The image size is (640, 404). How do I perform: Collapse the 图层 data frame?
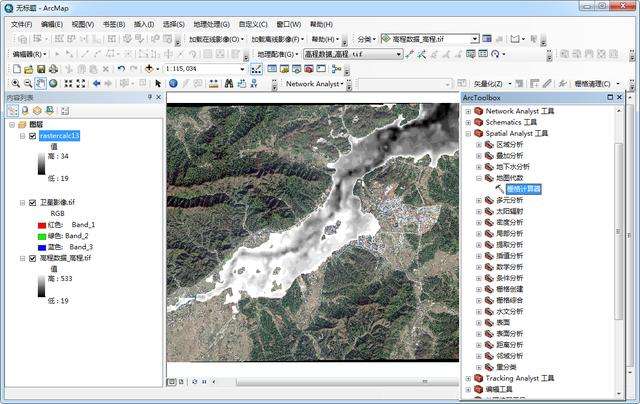pyautogui.click(x=12, y=124)
